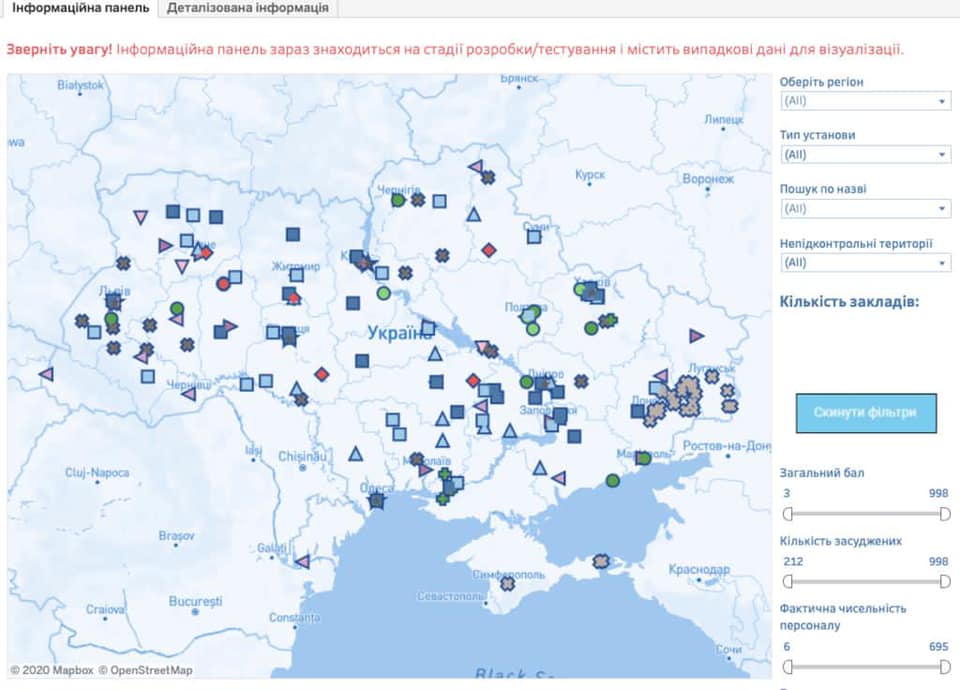The height and width of the screenshot is (690, 960).
Task: Select the green plus-shaped marker near Mykolaiv
Action: pos(444,474)
